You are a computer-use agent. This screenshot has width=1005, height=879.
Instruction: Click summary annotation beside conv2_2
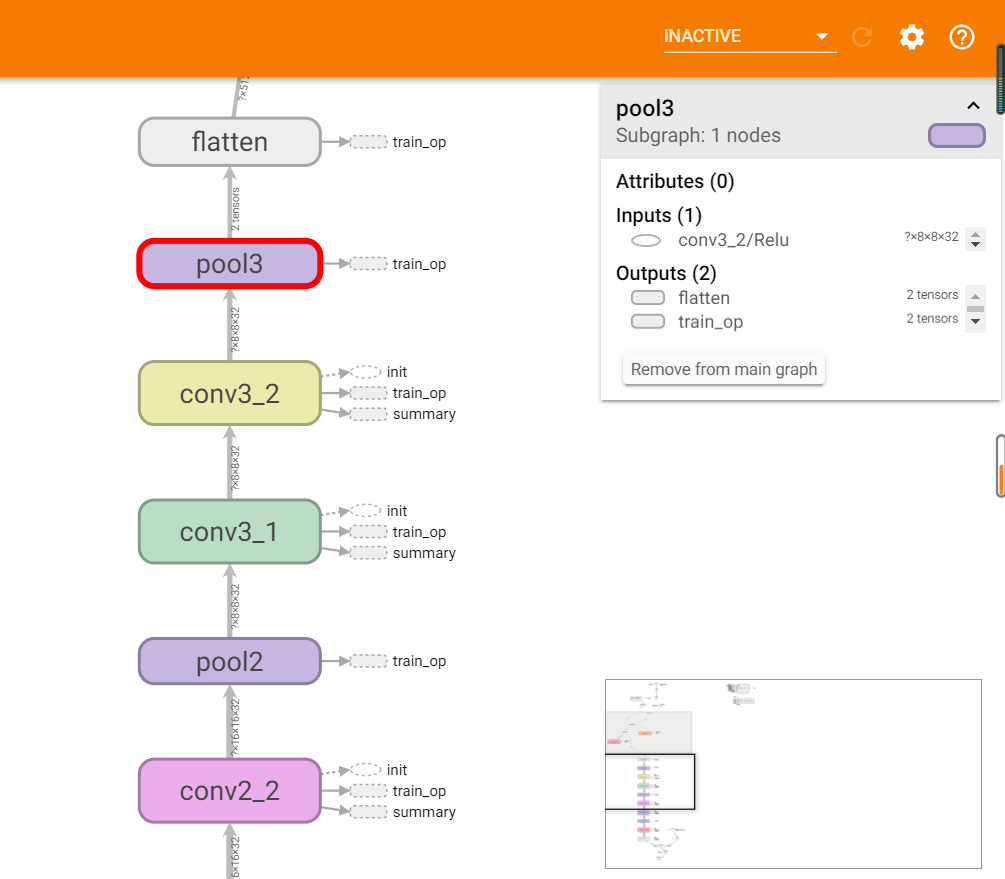404,812
